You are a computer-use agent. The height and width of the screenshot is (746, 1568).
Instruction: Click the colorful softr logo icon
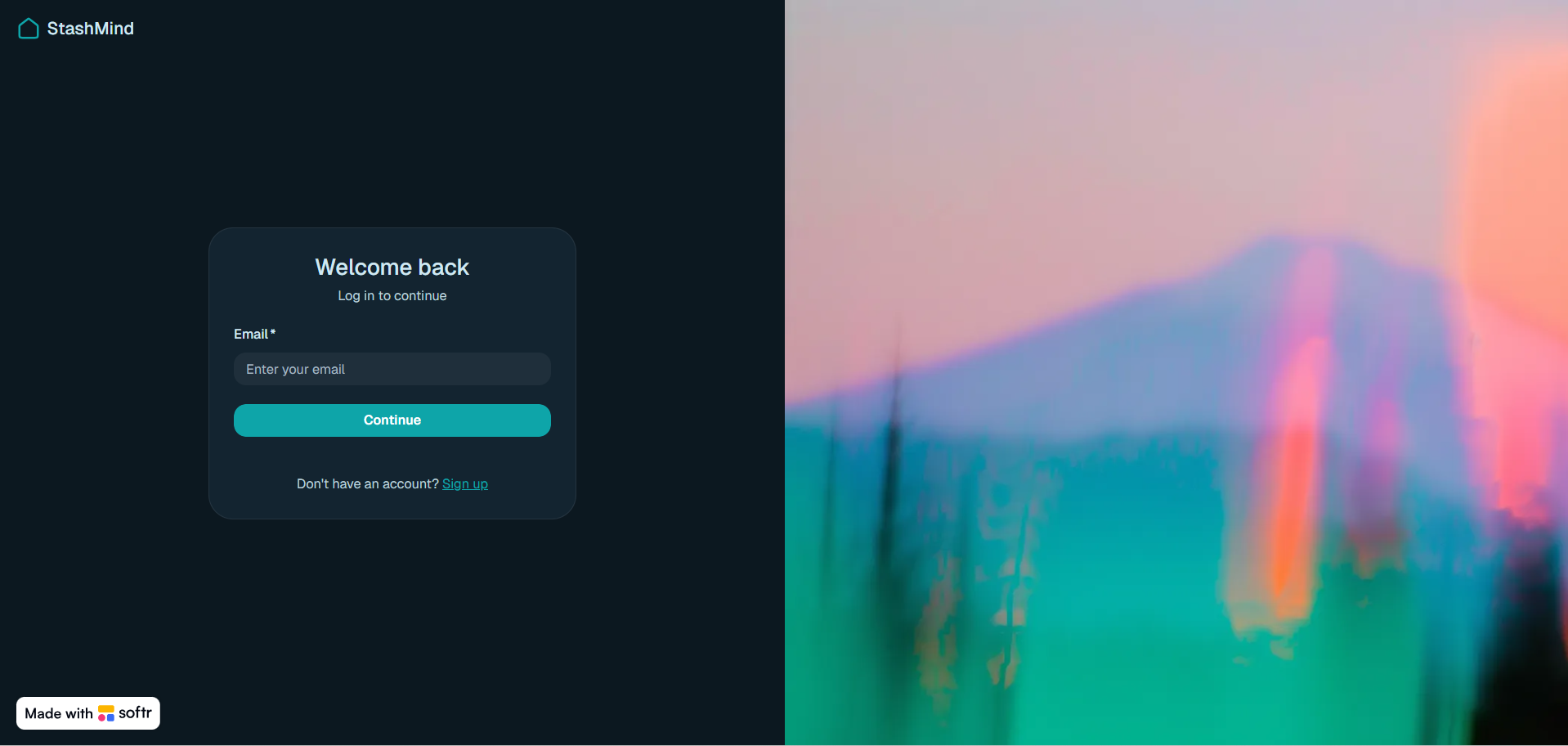point(106,713)
